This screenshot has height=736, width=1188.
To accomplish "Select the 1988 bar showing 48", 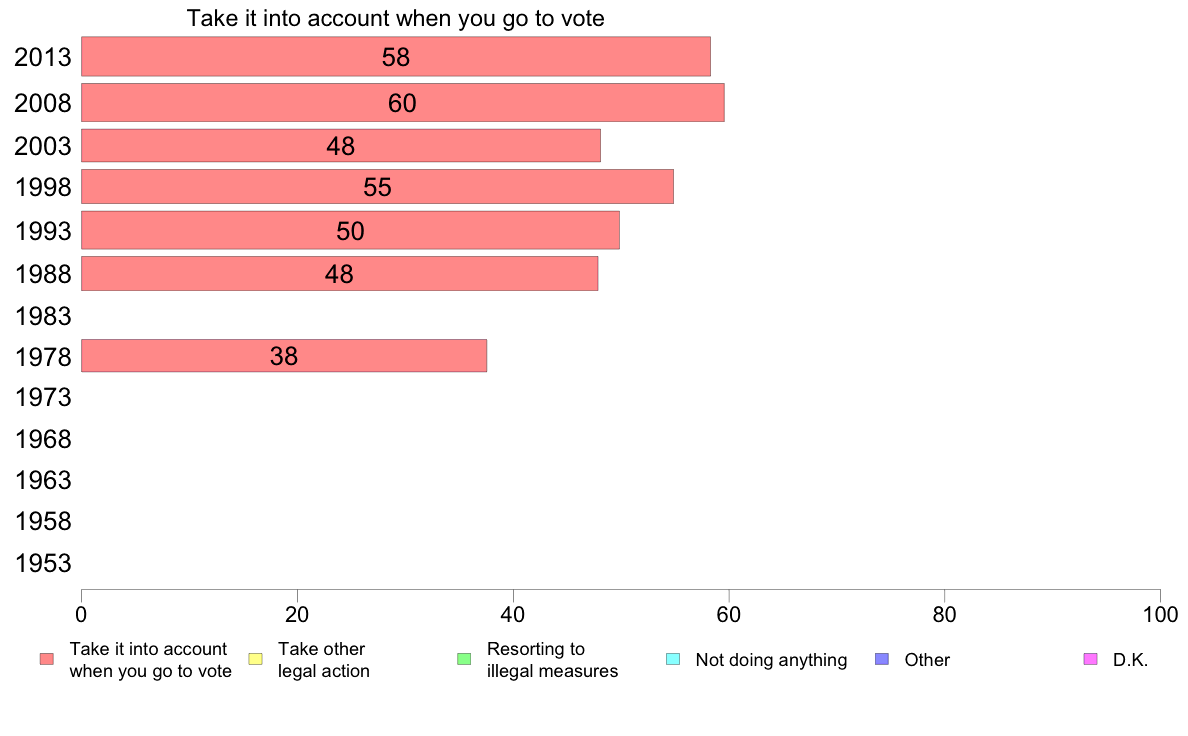I will pyautogui.click(x=339, y=274).
